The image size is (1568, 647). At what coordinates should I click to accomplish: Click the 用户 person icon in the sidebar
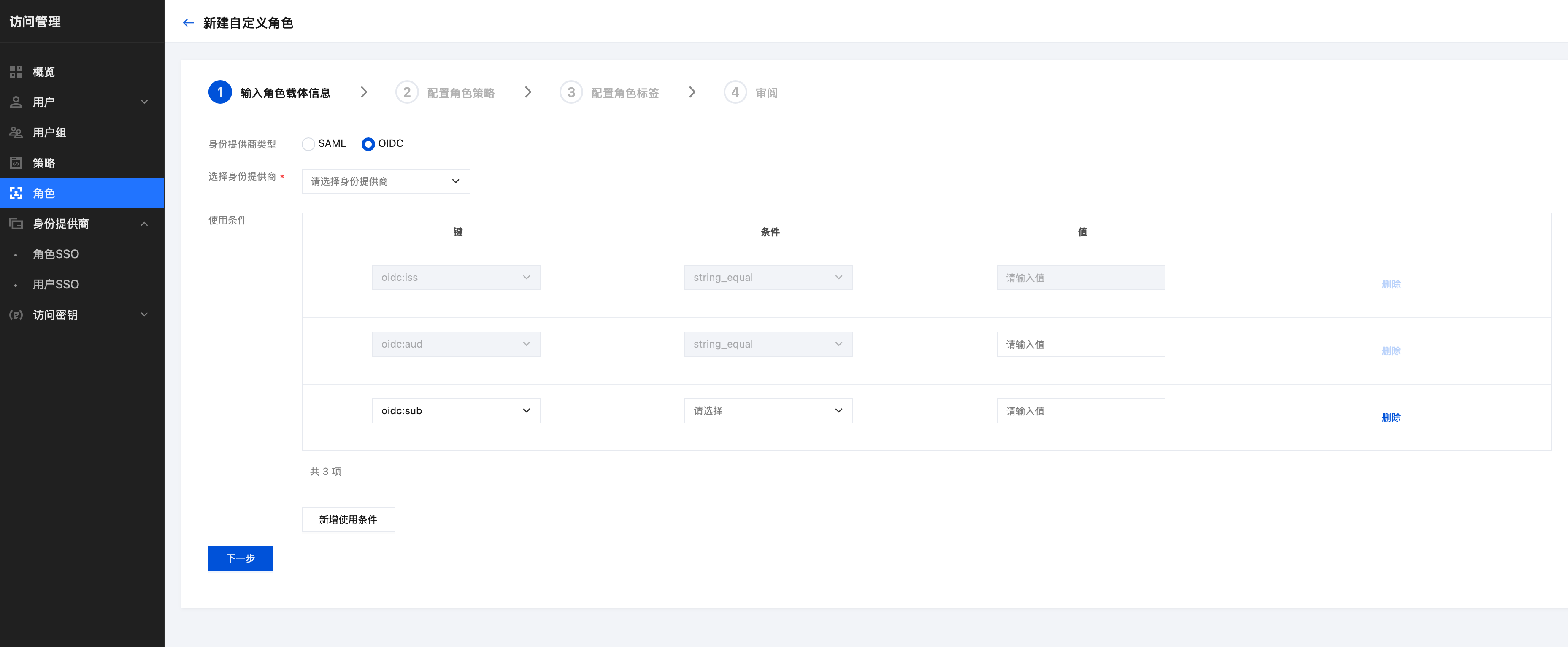coord(16,102)
